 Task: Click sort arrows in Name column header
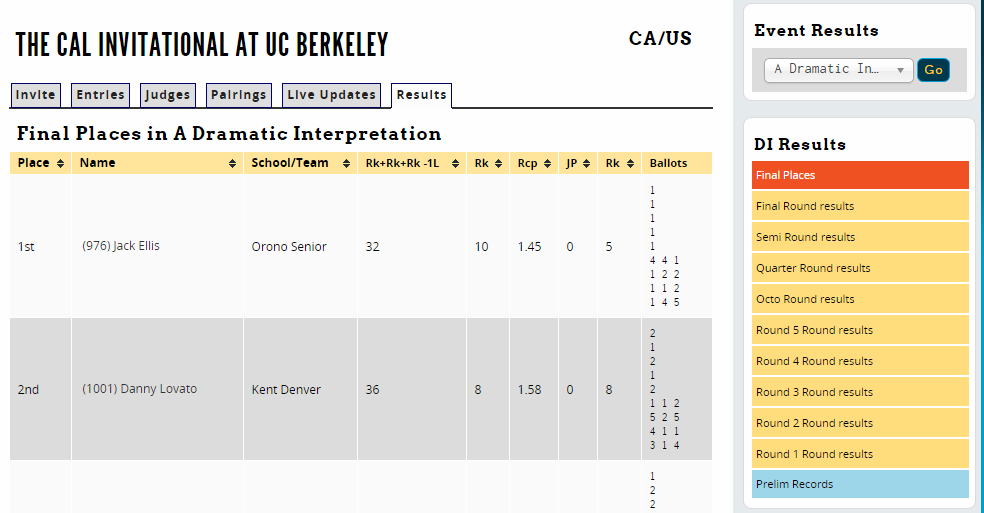(232, 163)
